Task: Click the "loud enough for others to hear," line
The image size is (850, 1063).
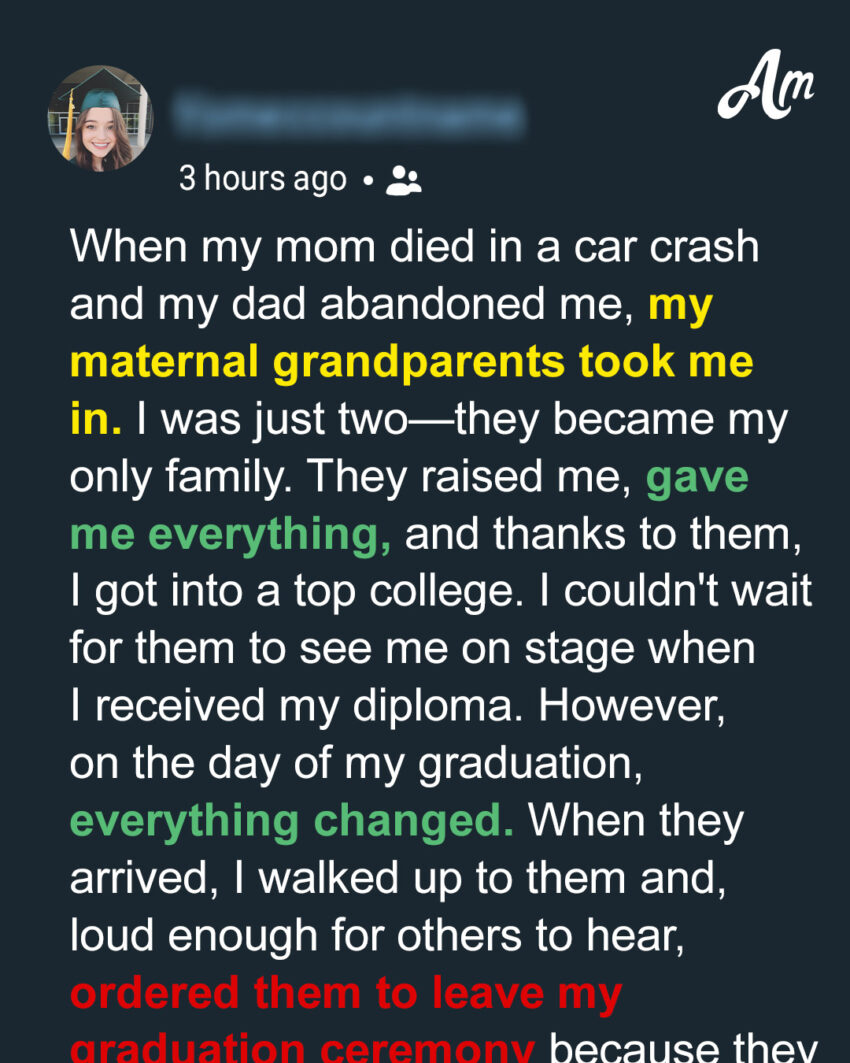Action: tap(330, 936)
